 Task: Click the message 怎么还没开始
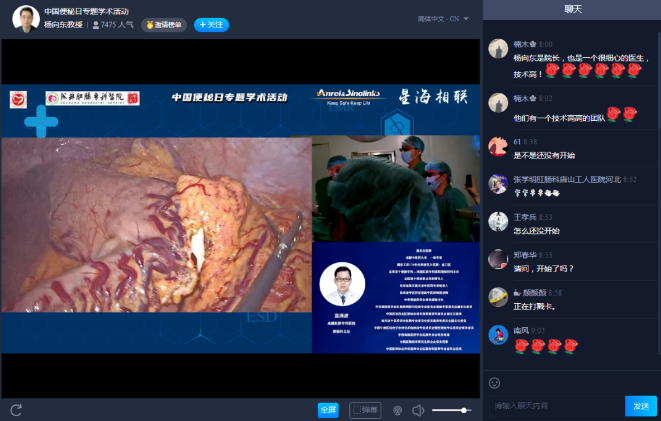[x=536, y=231]
